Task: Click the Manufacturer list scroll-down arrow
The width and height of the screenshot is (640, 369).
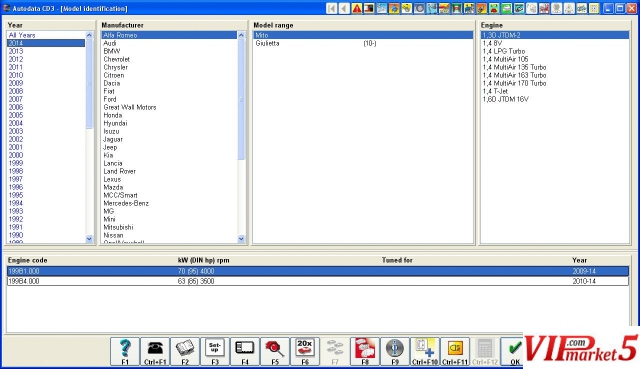Action: coord(241,239)
